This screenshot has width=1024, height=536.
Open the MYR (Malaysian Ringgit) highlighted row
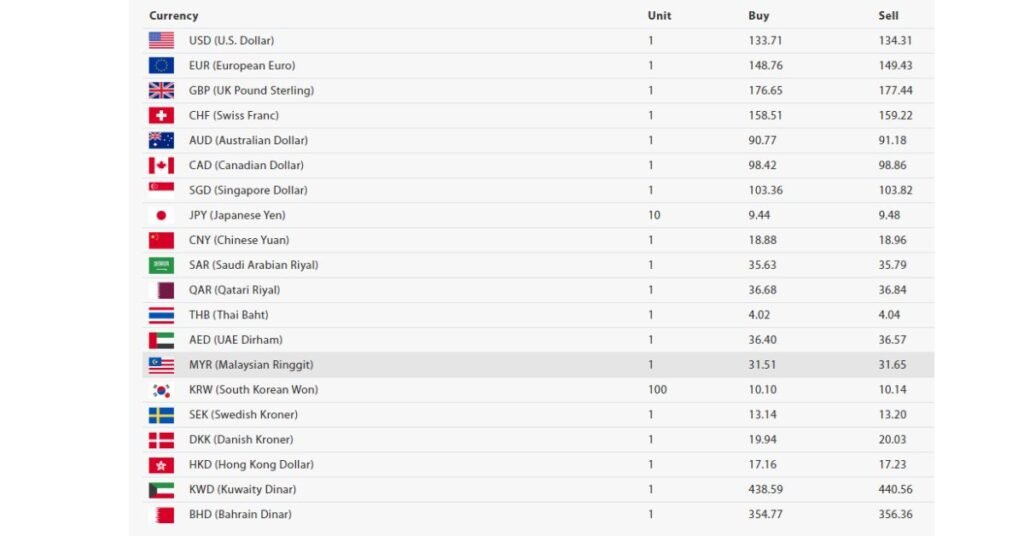point(538,365)
